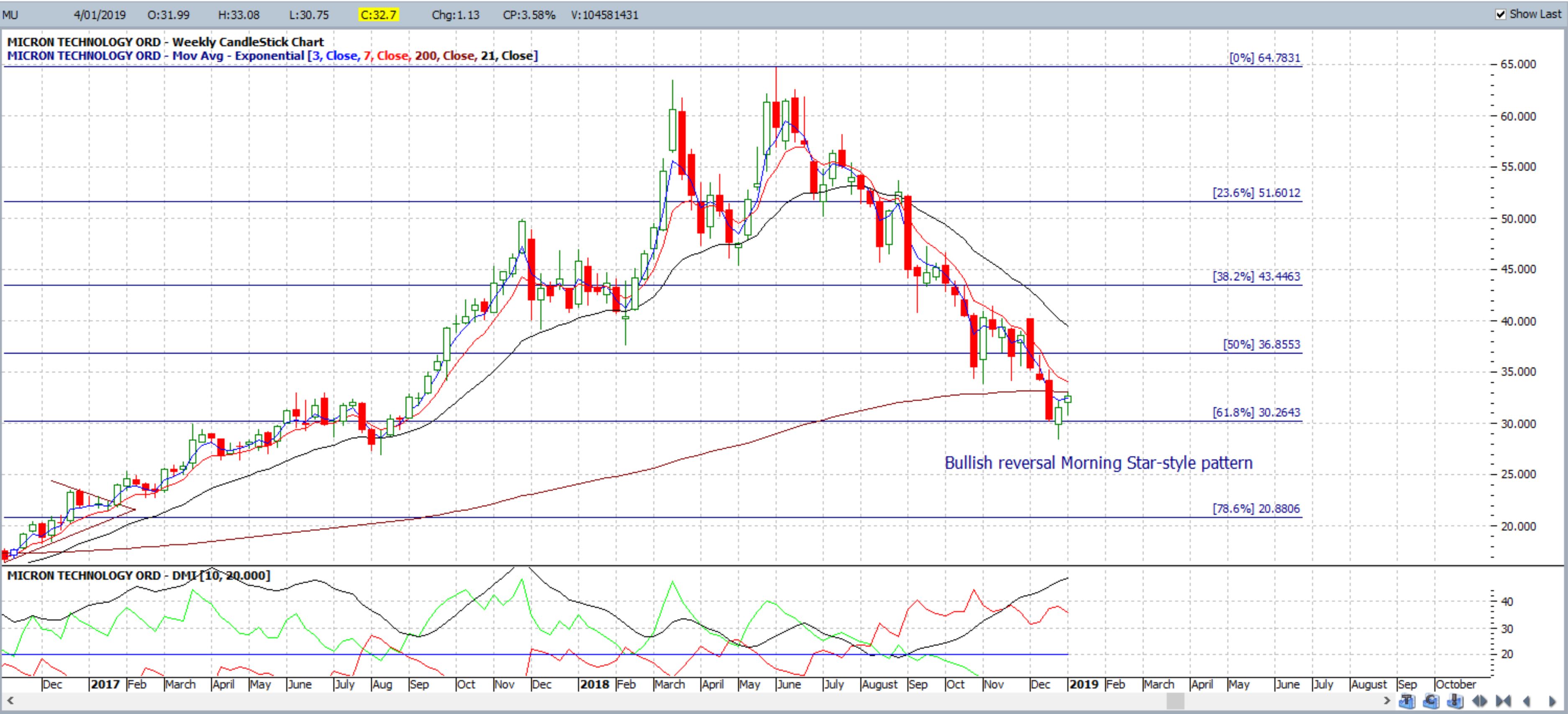
Task: Click the volume value V:104581431
Action: [x=604, y=15]
